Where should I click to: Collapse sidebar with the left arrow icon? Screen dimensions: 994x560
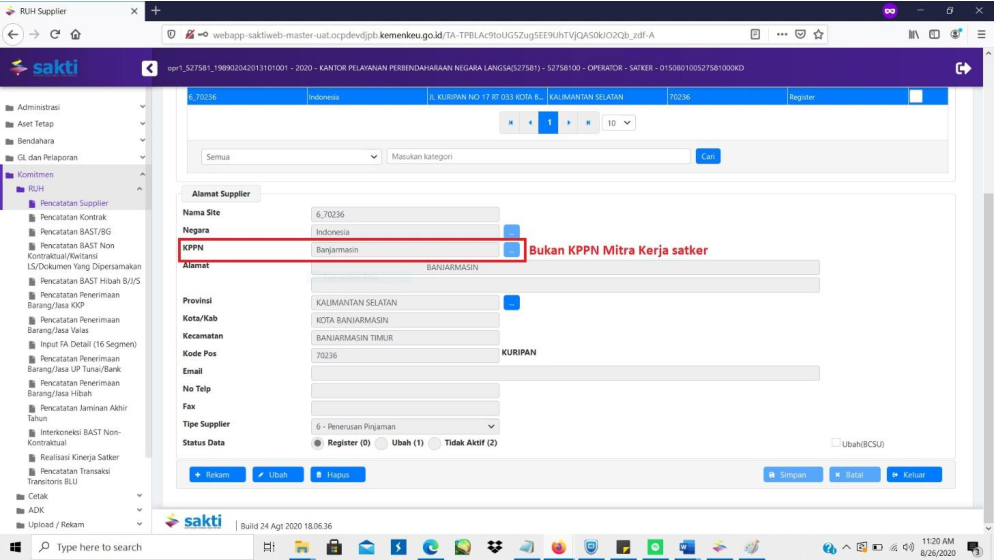pos(150,68)
